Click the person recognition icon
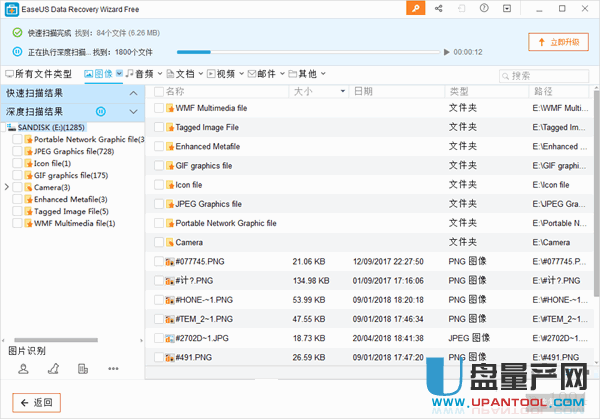 [23, 369]
